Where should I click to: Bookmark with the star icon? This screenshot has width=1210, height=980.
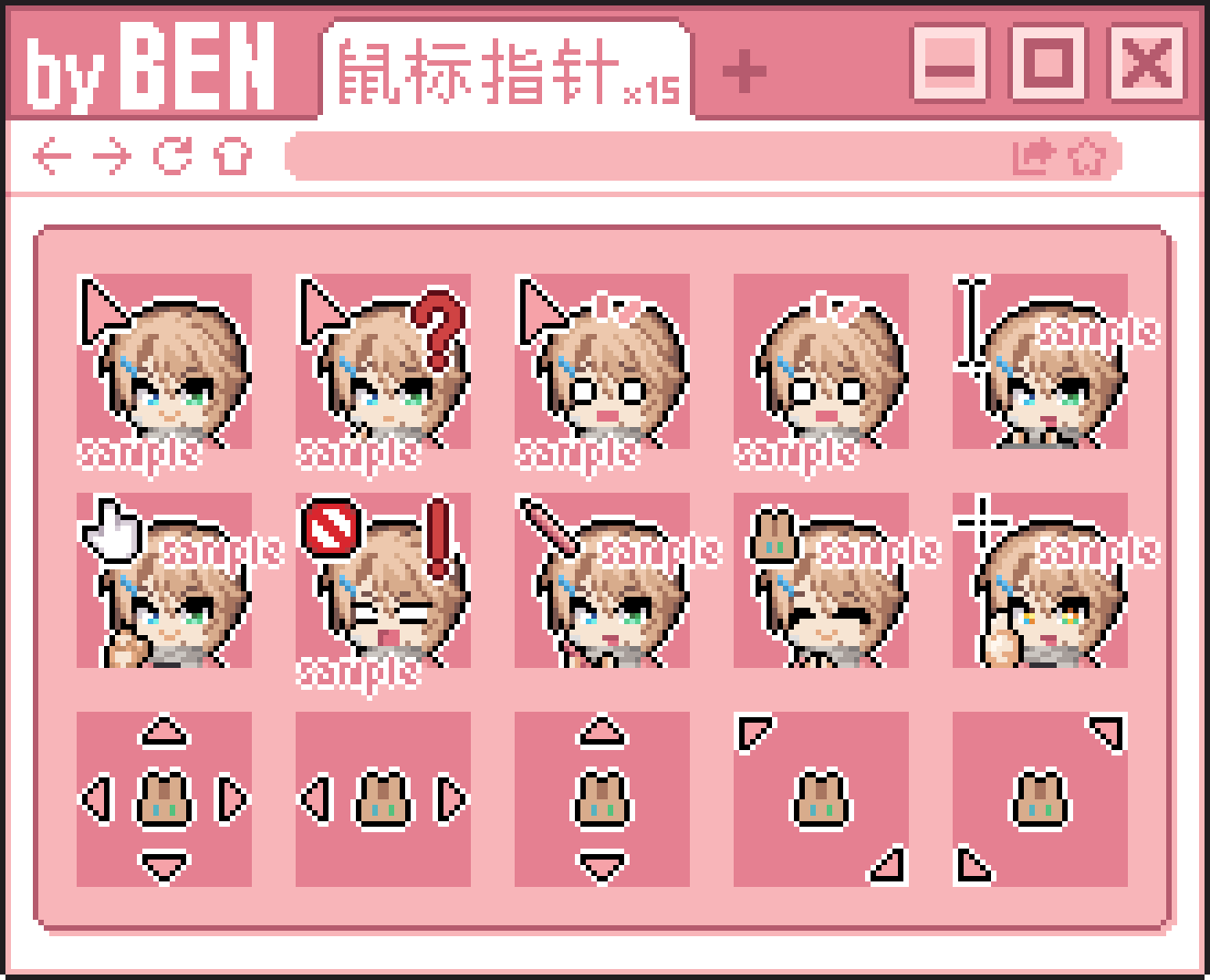(x=1086, y=157)
